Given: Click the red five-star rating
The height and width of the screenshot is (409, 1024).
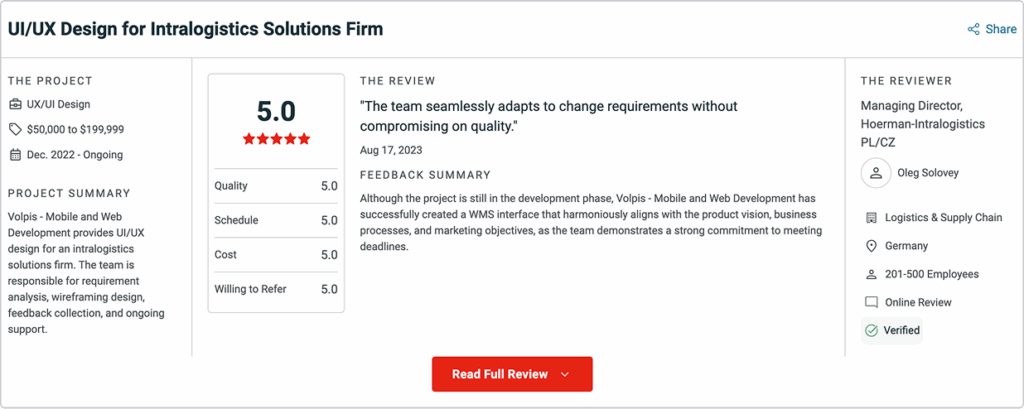Looking at the screenshot, I should [276, 139].
